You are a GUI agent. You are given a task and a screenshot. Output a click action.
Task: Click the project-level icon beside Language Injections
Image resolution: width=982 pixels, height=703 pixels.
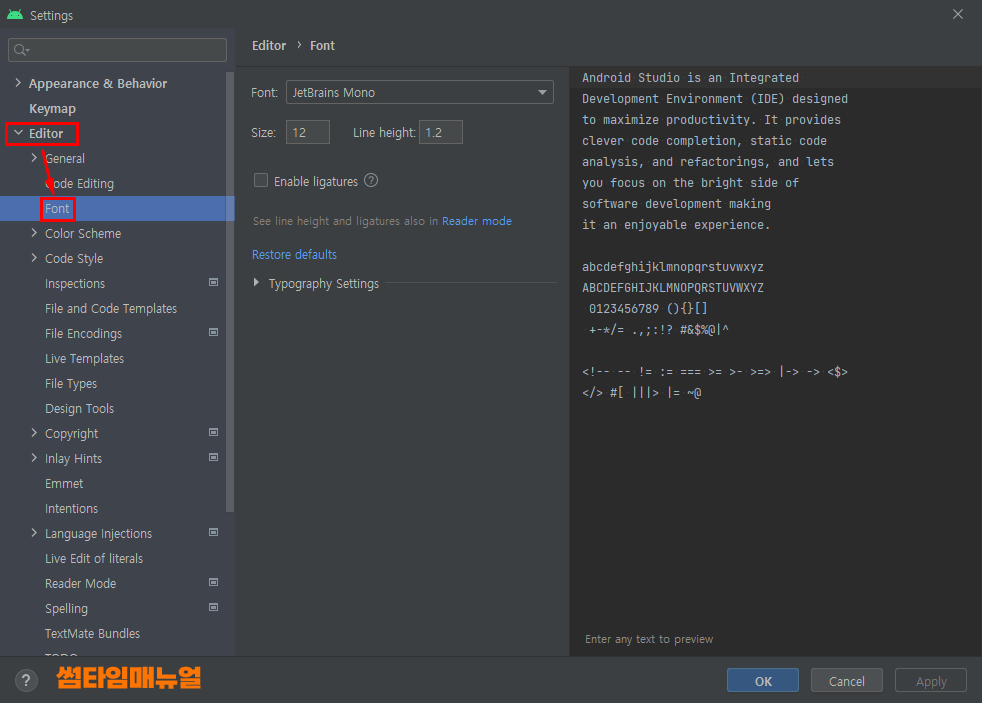coord(214,533)
